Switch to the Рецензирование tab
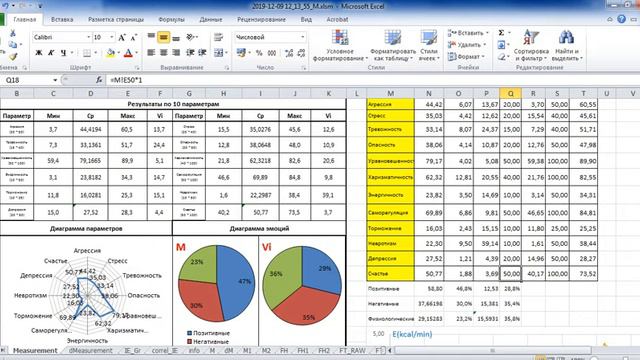 pyautogui.click(x=261, y=19)
